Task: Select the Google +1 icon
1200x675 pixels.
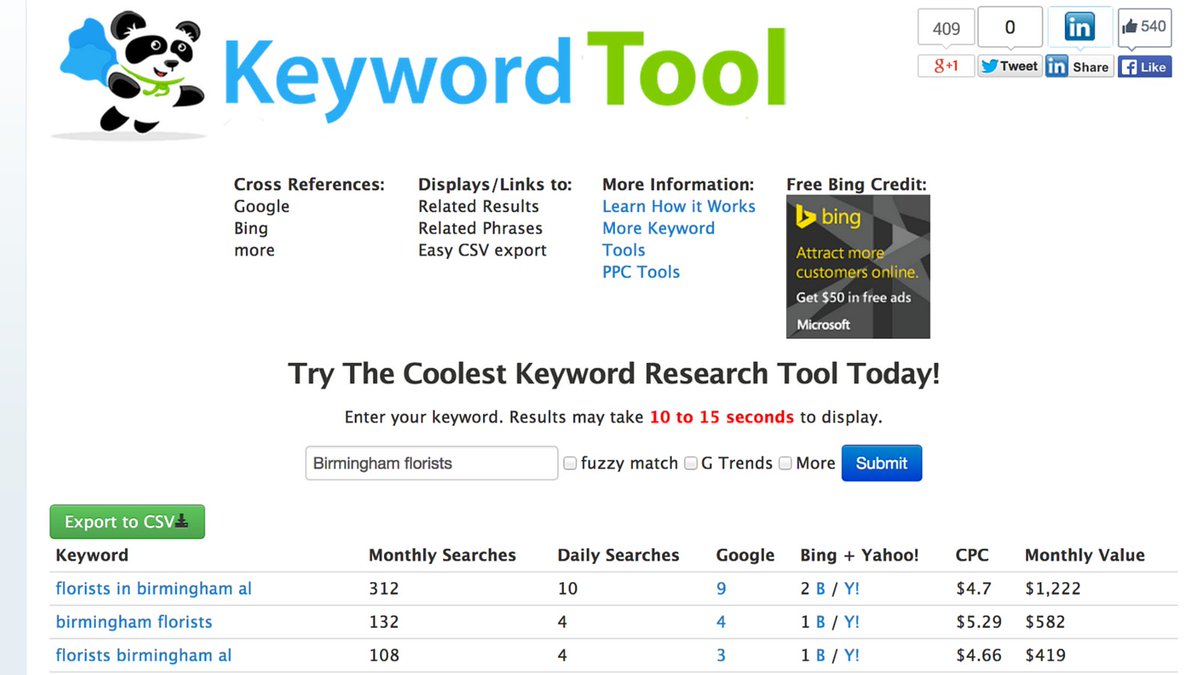Action: 945,65
